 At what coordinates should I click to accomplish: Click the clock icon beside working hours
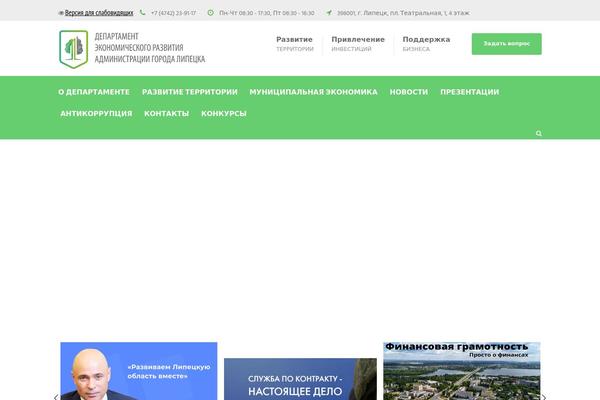click(210, 13)
